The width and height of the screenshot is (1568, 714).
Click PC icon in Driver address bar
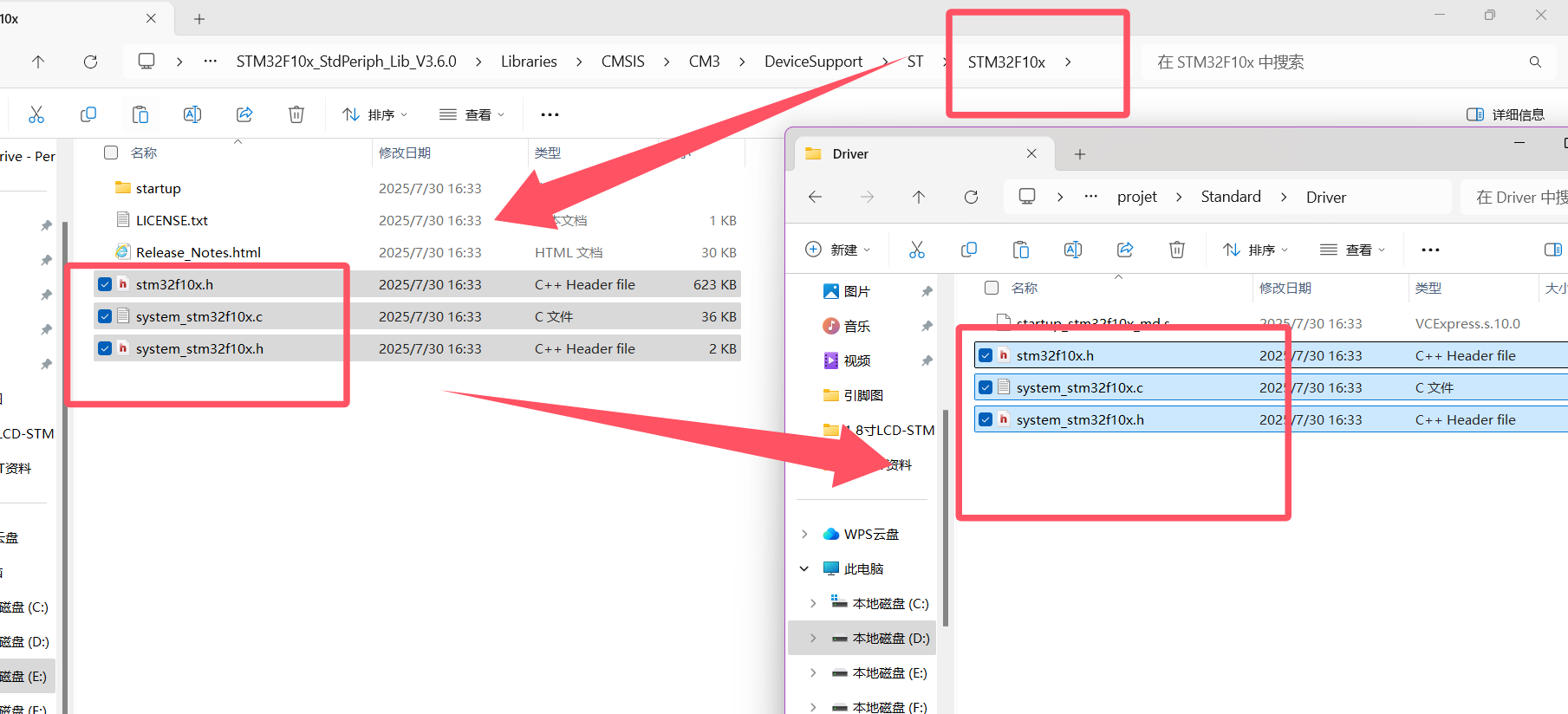click(1027, 197)
